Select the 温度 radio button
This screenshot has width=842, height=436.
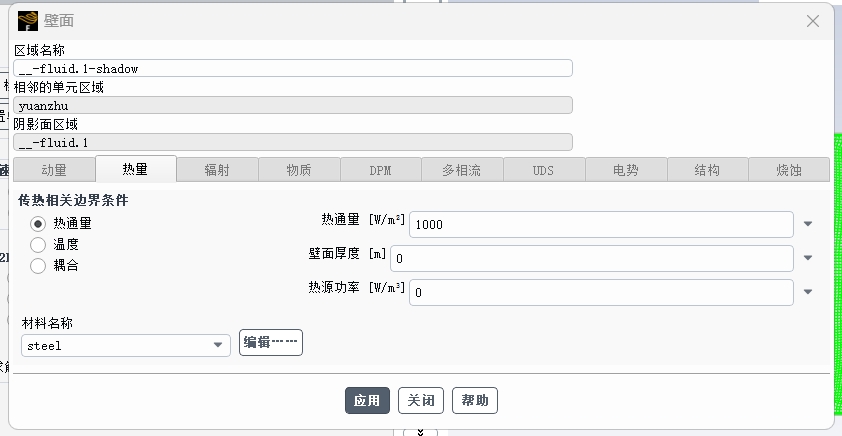pyautogui.click(x=39, y=245)
